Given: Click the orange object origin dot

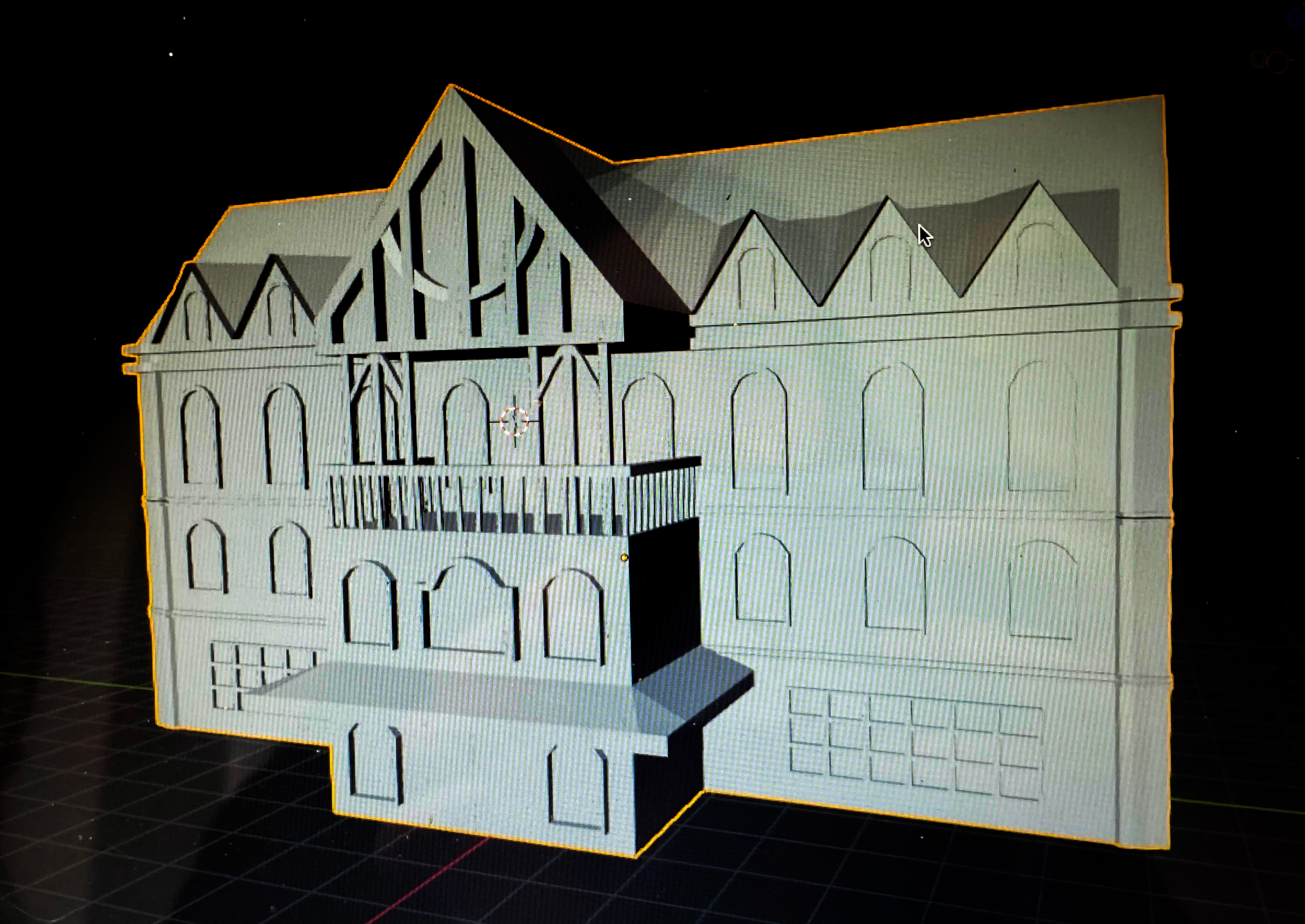Looking at the screenshot, I should point(624,558).
